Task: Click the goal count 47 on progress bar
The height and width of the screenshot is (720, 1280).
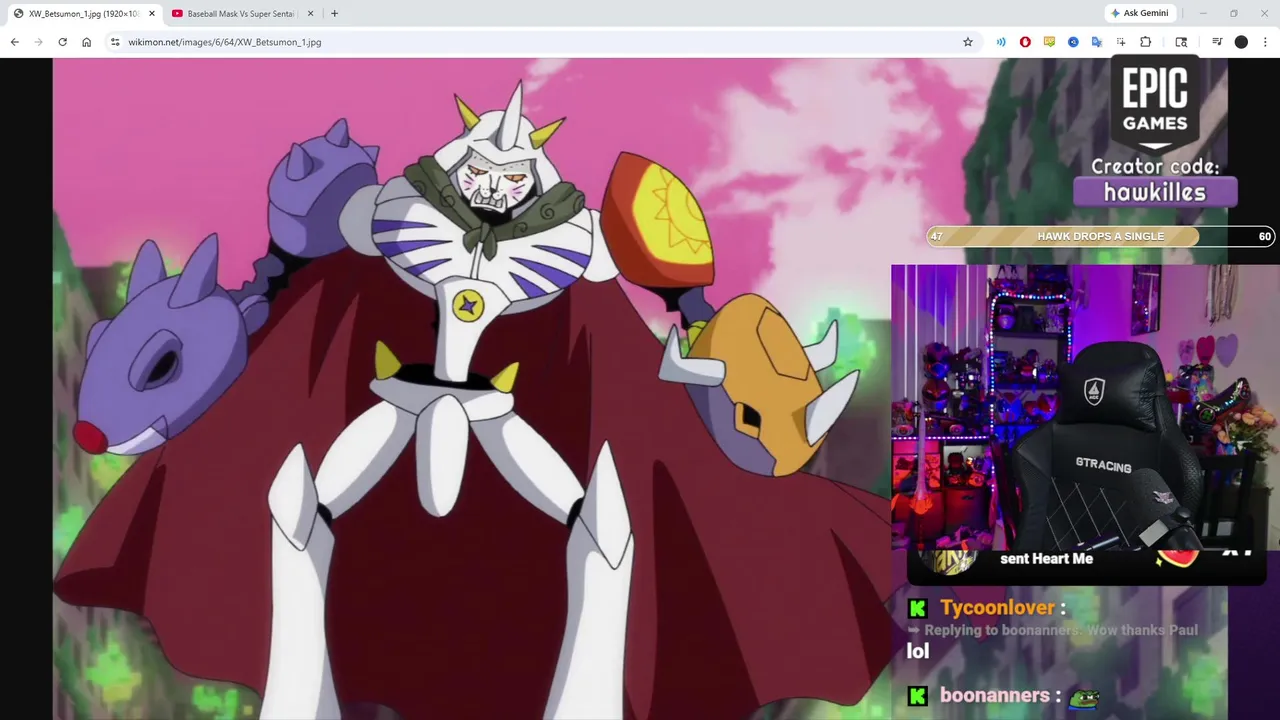Action: [x=936, y=236]
